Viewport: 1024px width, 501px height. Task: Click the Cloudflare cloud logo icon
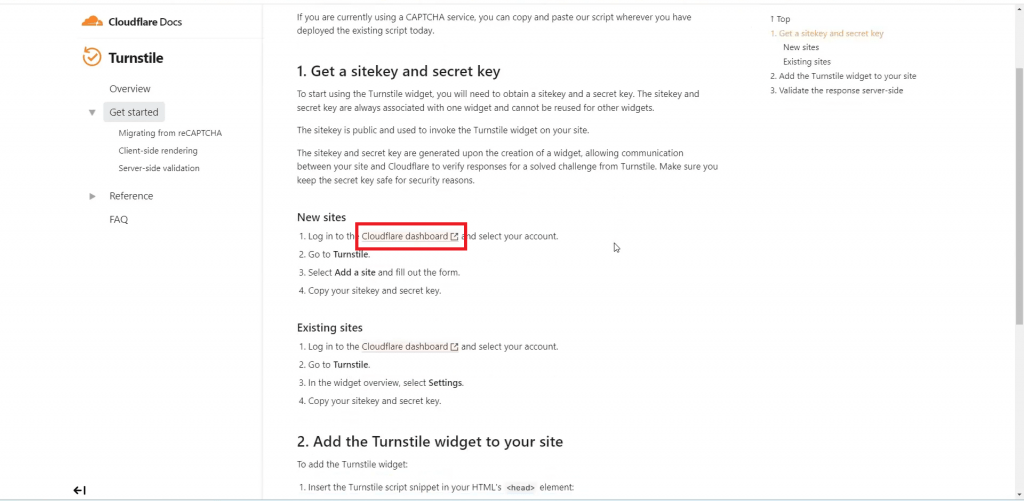tap(92, 22)
